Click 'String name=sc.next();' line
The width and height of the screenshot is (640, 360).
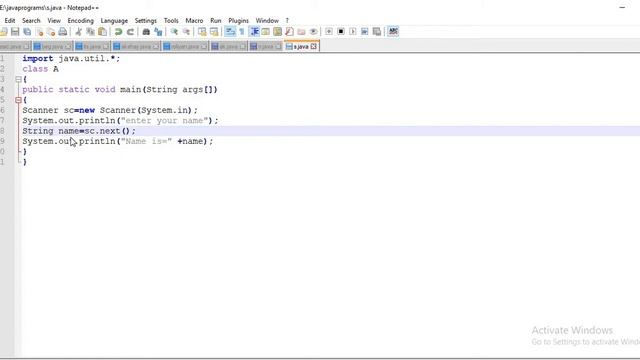tap(79, 131)
